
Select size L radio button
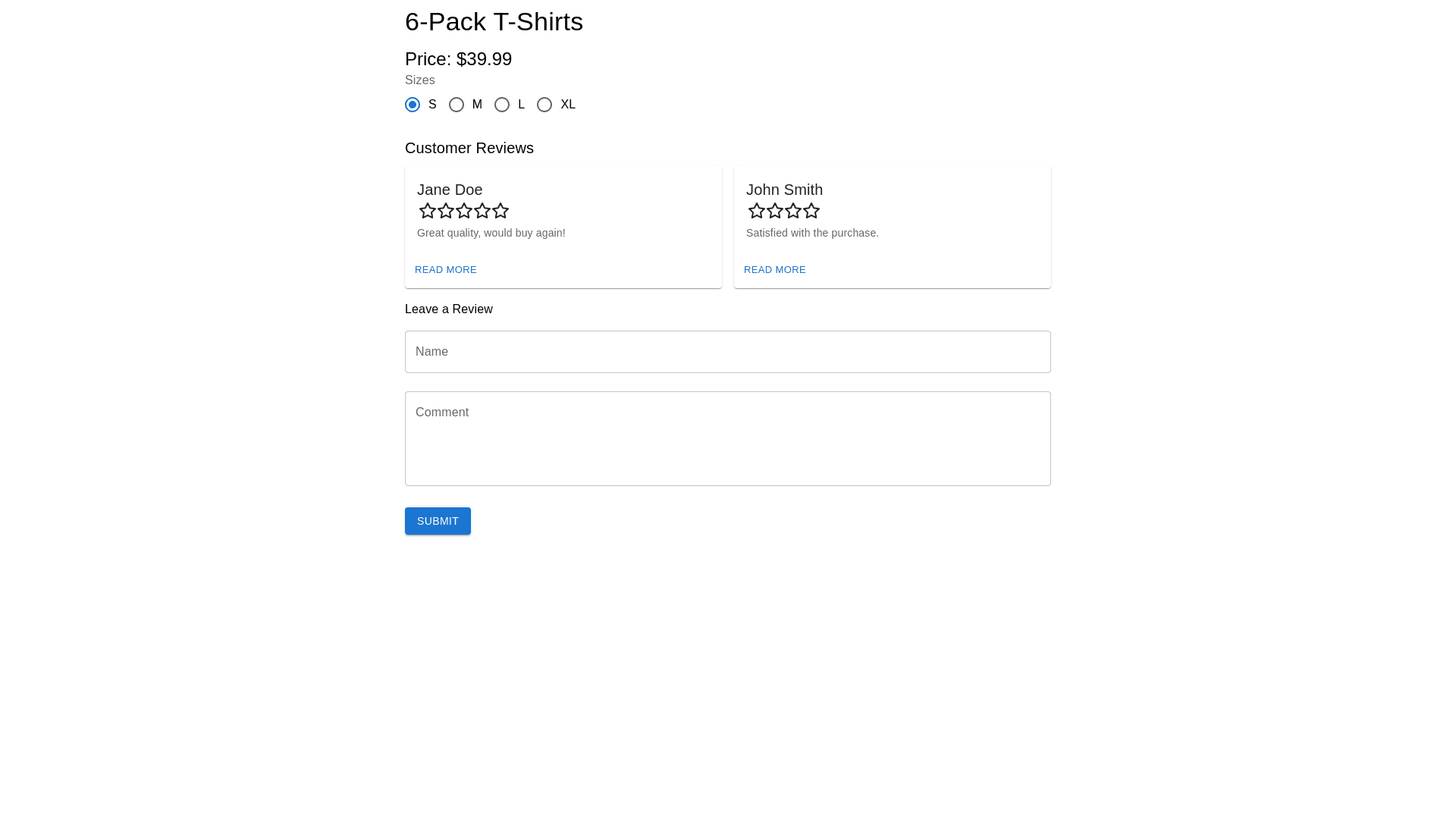[x=502, y=105]
